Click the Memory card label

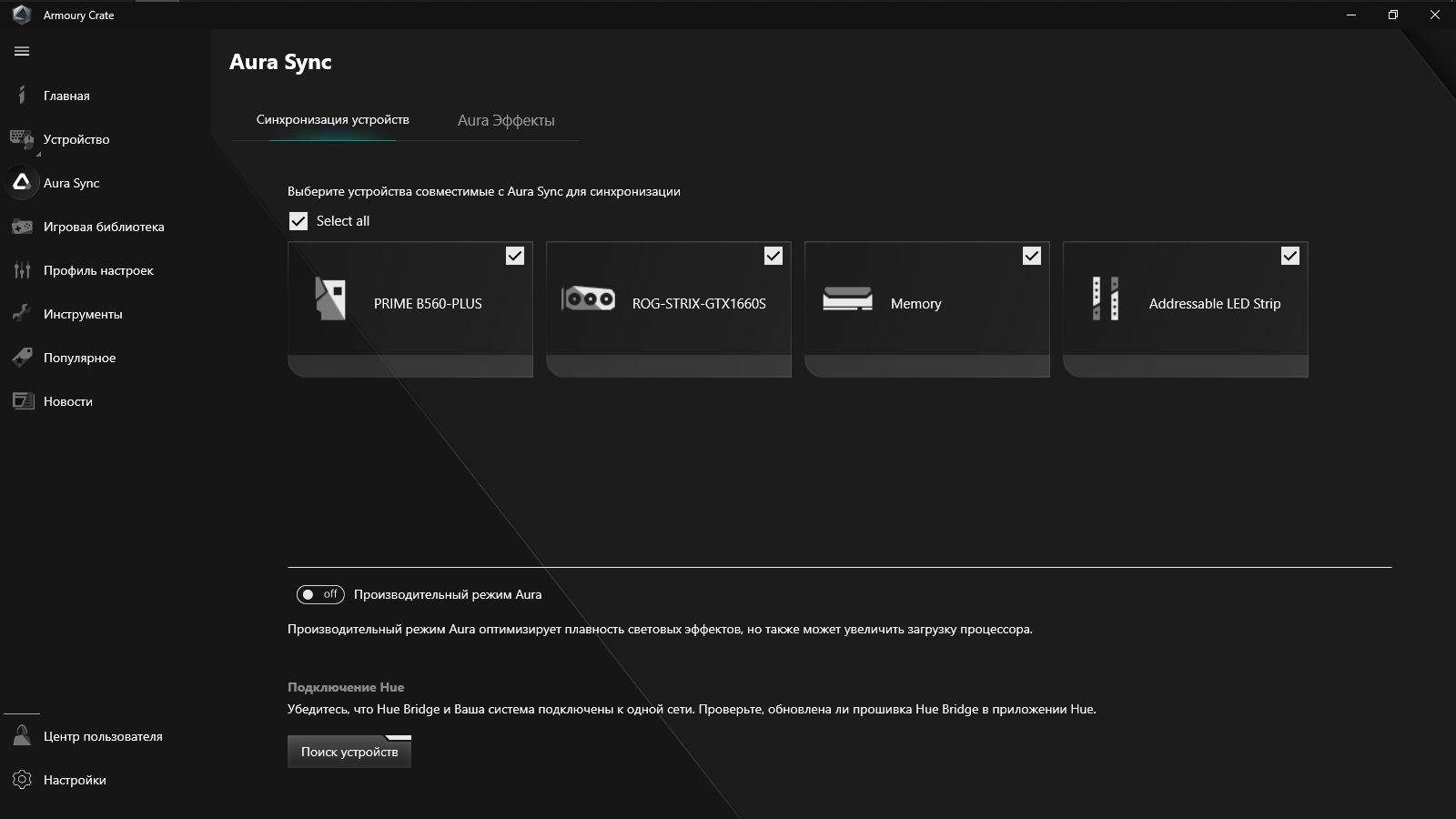(x=915, y=304)
